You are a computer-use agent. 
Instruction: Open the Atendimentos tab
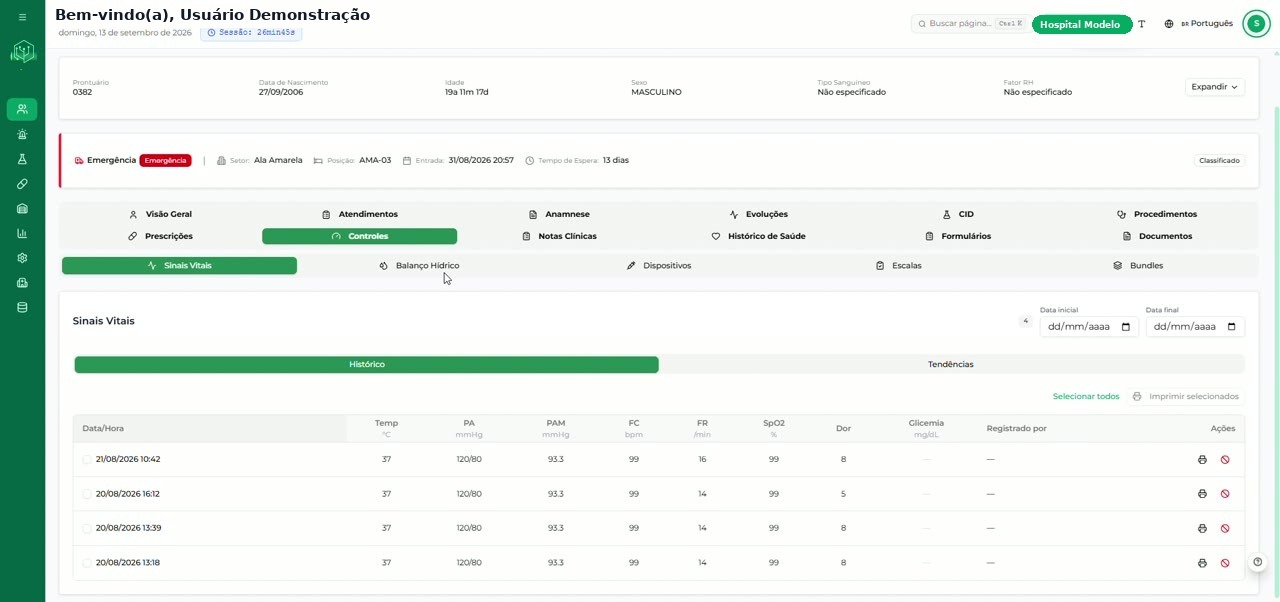tap(359, 214)
